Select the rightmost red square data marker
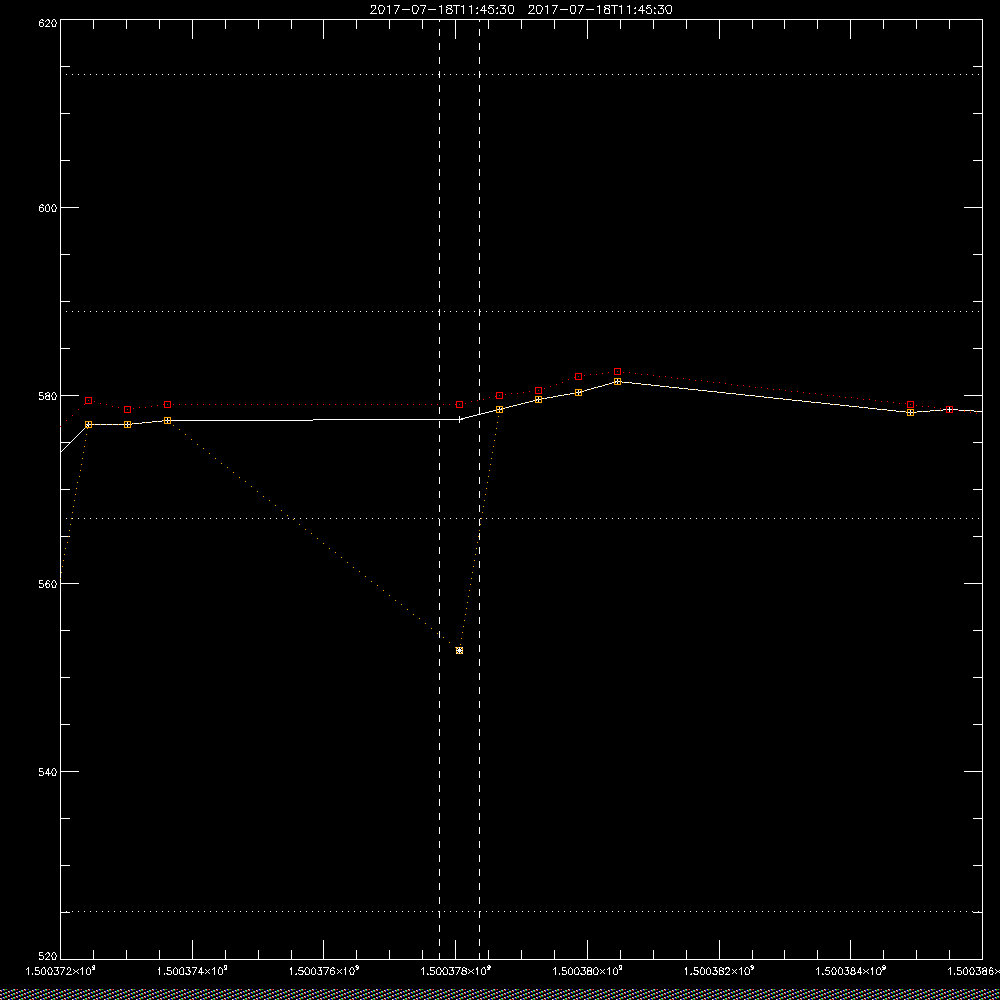Viewport: 1000px width, 1000px height. point(950,409)
